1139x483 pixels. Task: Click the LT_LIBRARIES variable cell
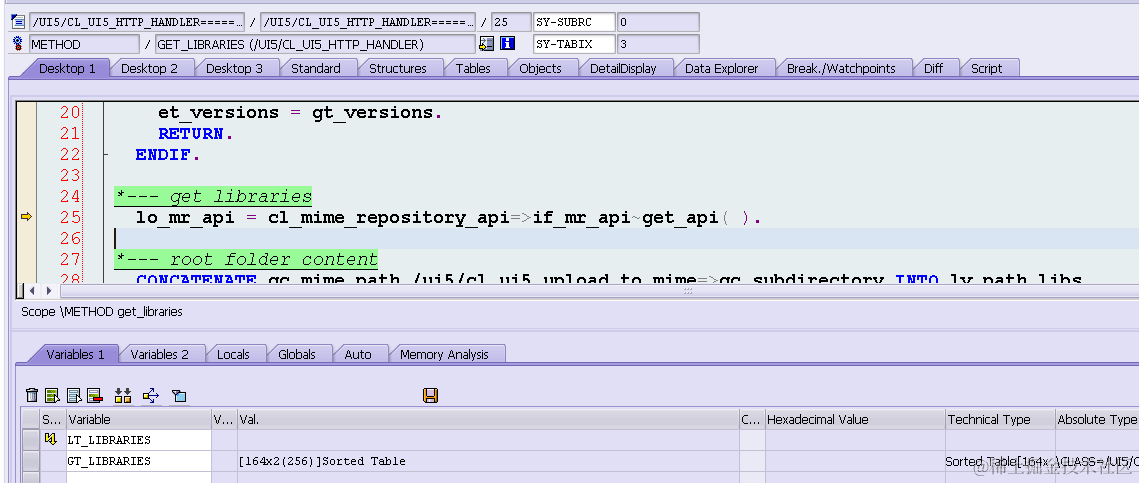coord(139,440)
